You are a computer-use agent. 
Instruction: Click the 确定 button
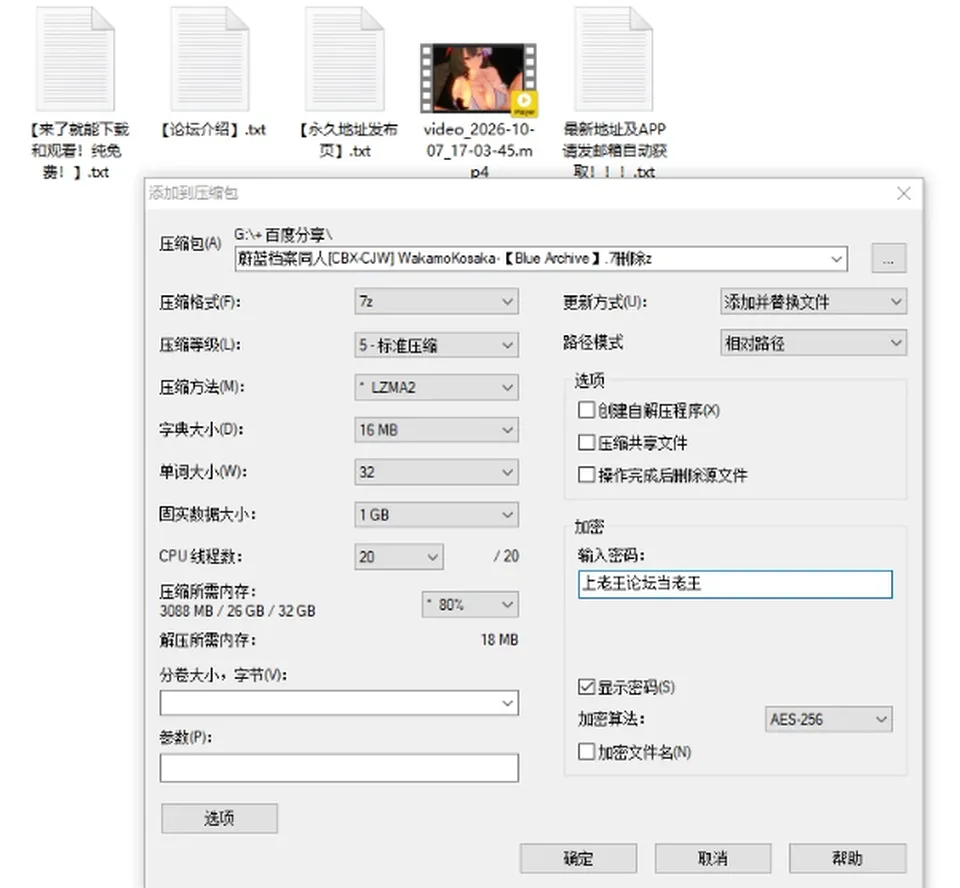[578, 859]
